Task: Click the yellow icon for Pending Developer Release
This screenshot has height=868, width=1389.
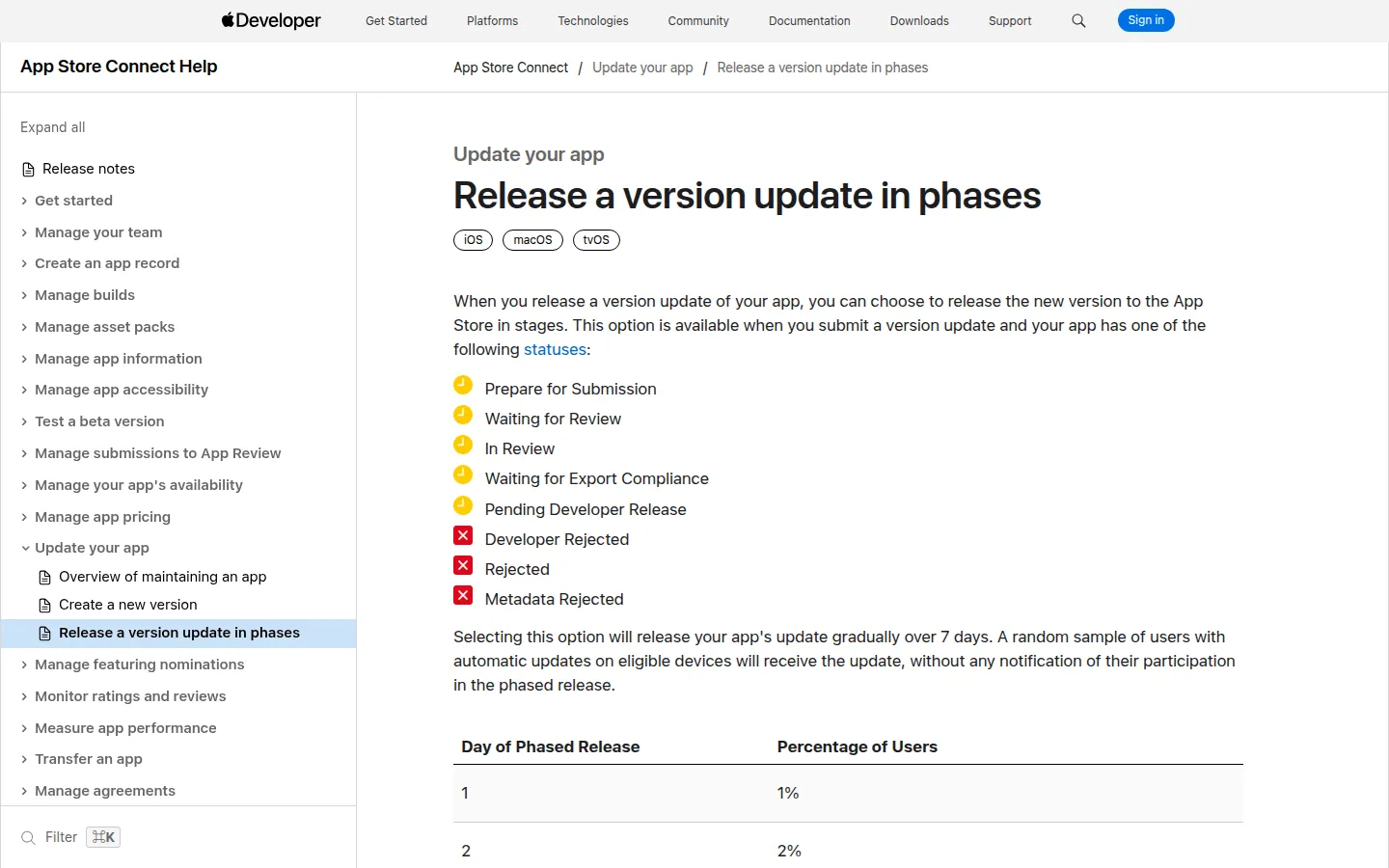Action: (x=463, y=505)
